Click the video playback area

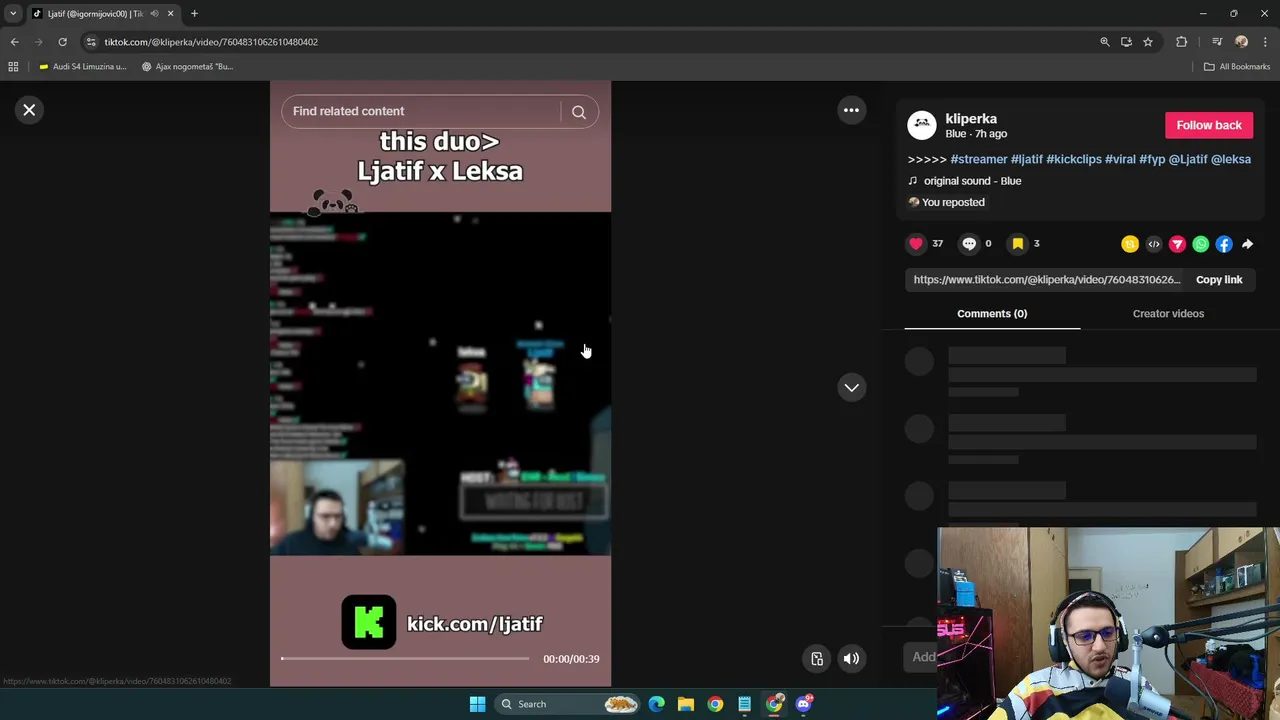point(440,383)
